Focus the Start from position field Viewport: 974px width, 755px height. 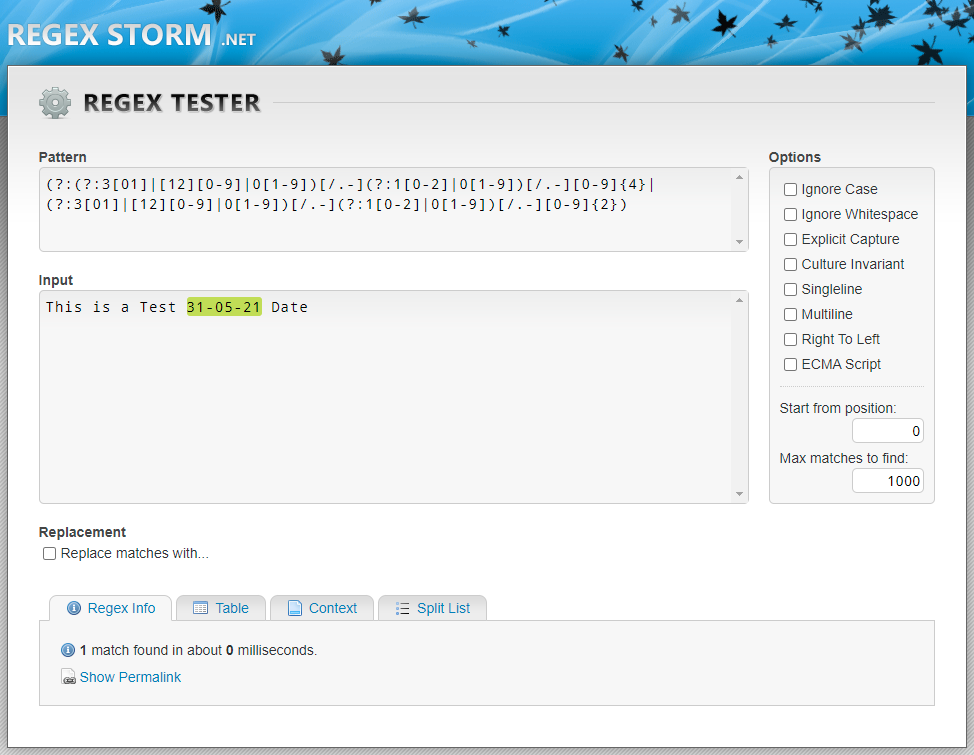click(x=888, y=431)
